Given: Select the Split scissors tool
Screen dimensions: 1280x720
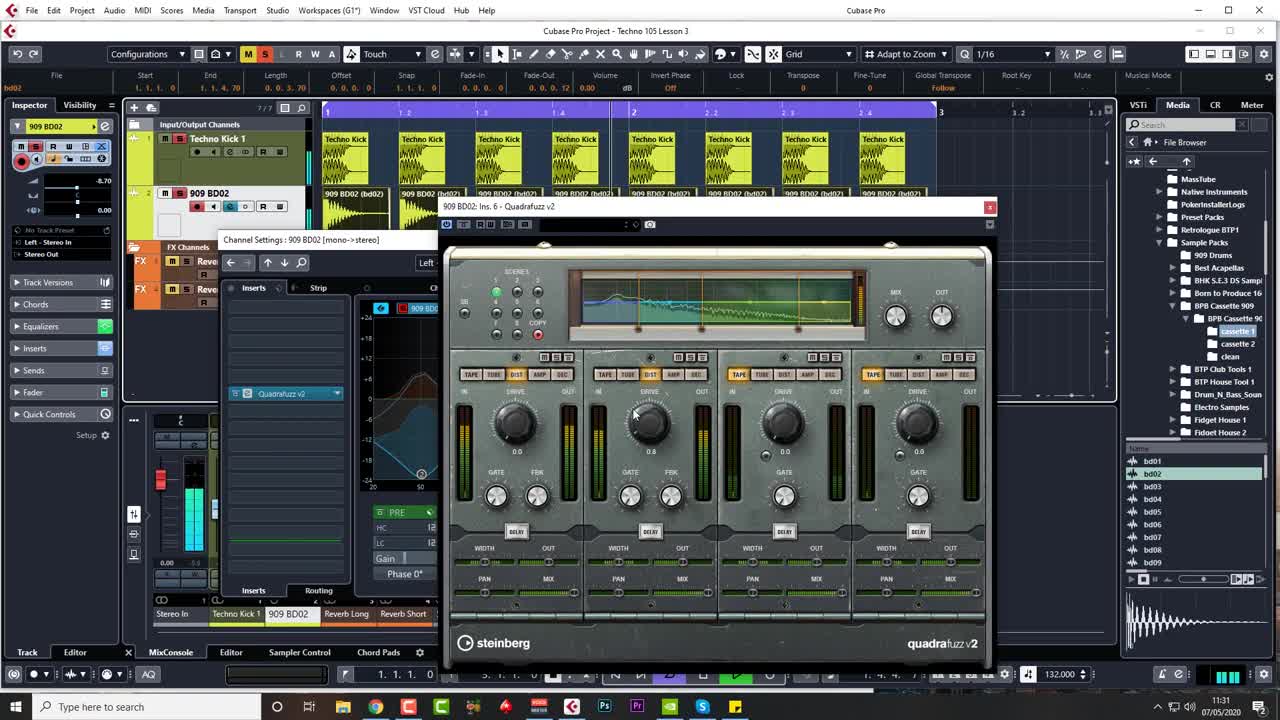Looking at the screenshot, I should 567,54.
